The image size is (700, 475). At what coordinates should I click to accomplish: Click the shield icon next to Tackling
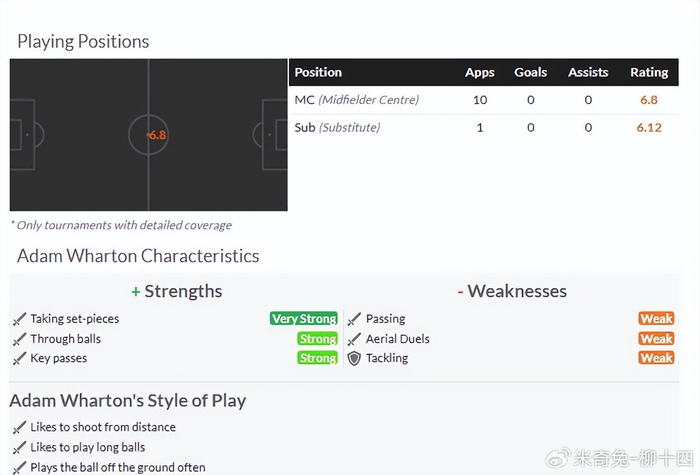(354, 358)
